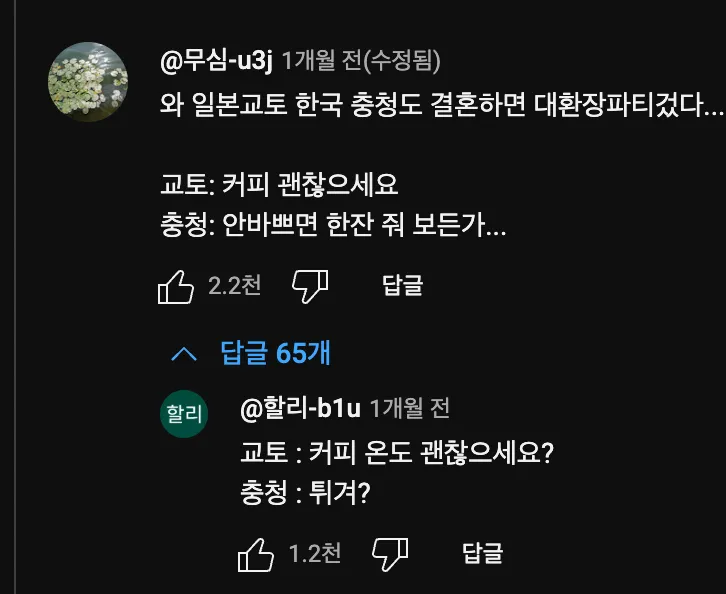Click the line "충청: 안바쁘면 한잔 줘 보든가..."
The image size is (726, 594).
pyautogui.click(x=333, y=227)
